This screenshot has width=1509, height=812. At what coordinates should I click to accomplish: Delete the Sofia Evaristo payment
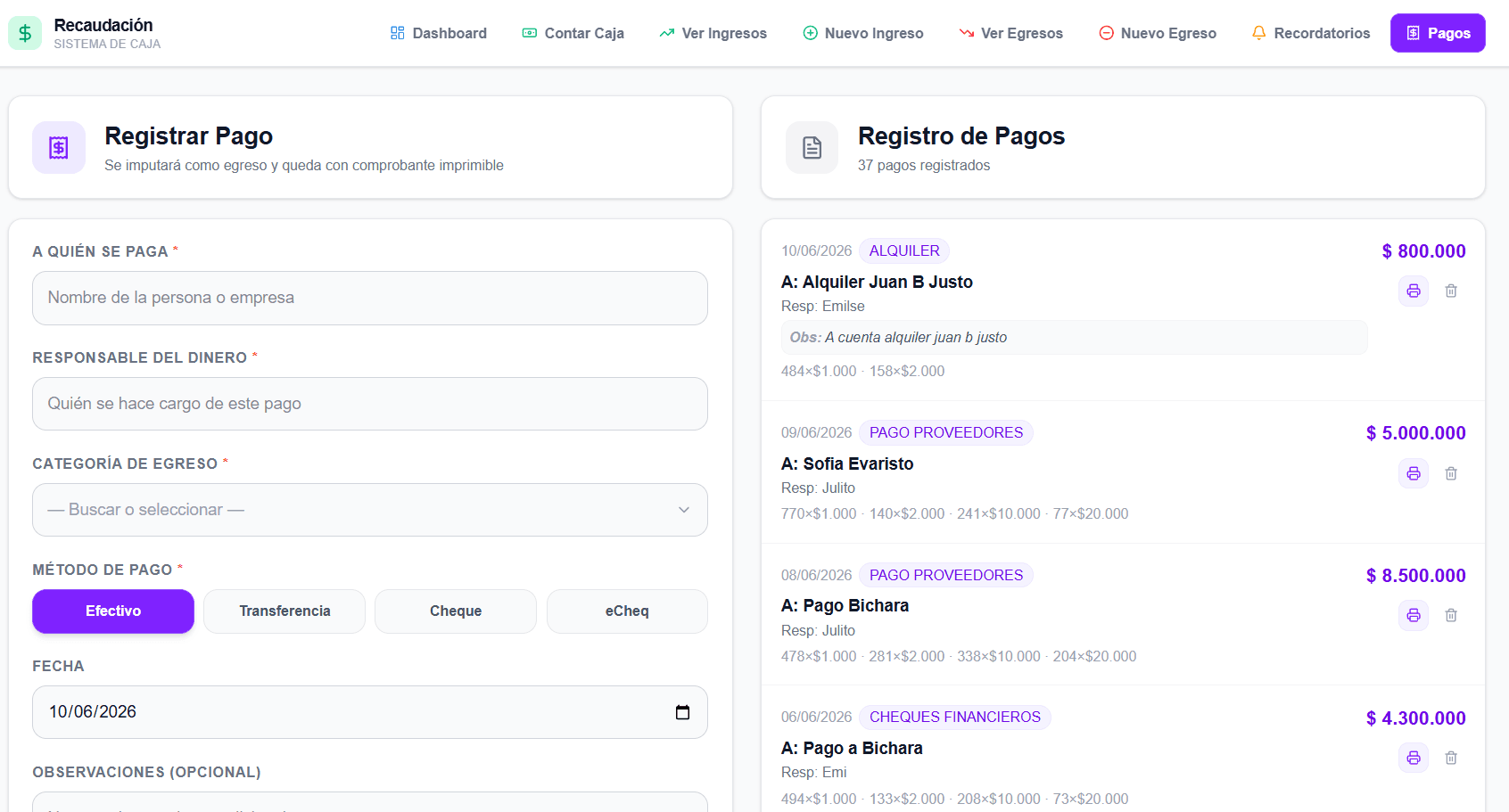tap(1451, 473)
